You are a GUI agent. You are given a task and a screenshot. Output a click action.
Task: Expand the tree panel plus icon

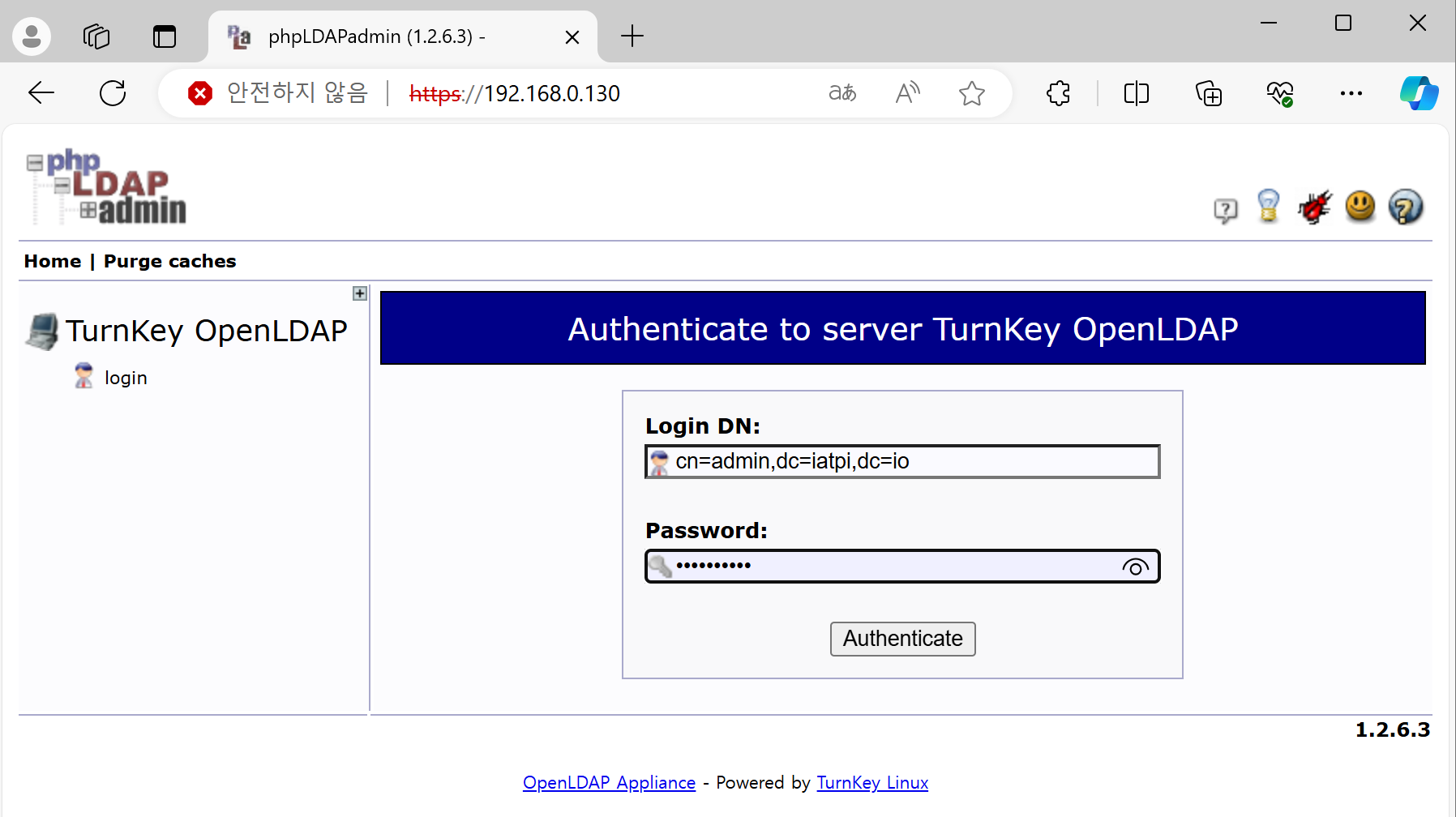coord(360,293)
